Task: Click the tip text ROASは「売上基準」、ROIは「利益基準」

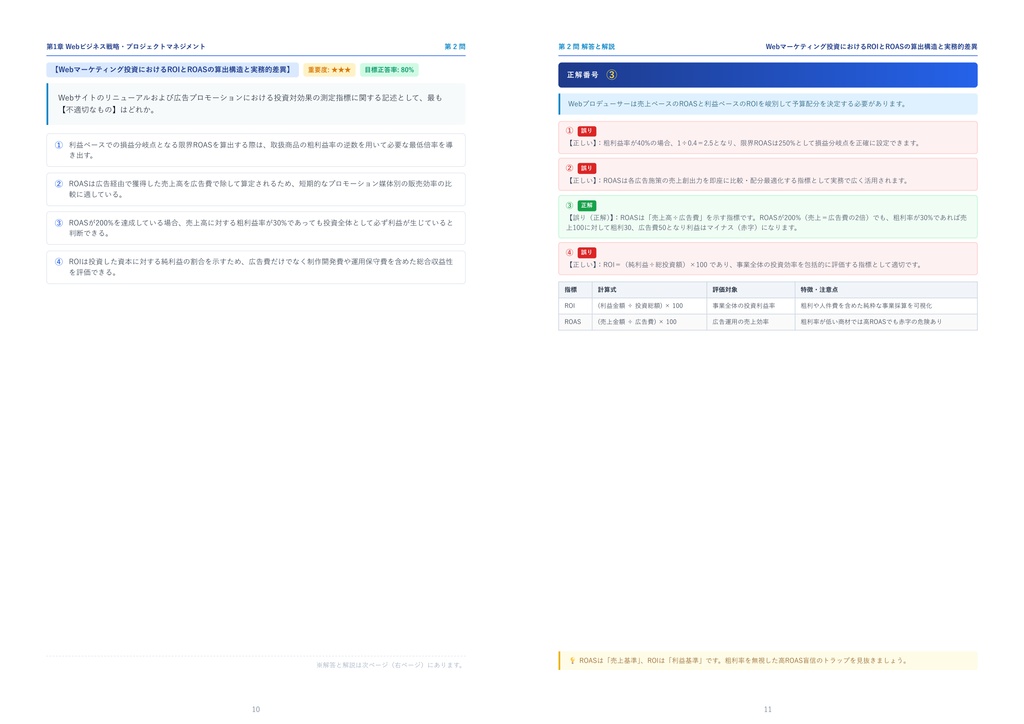Action: (743, 661)
